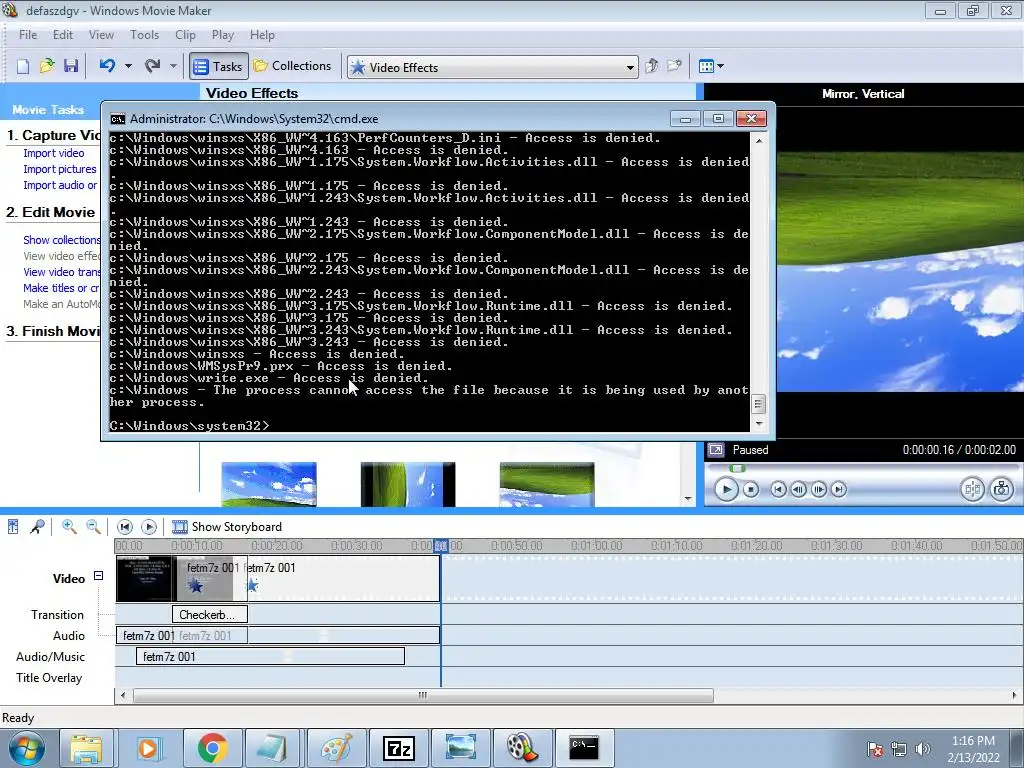Viewport: 1024px width, 768px height.
Task: Play the preview in the monitor
Action: coord(726,489)
